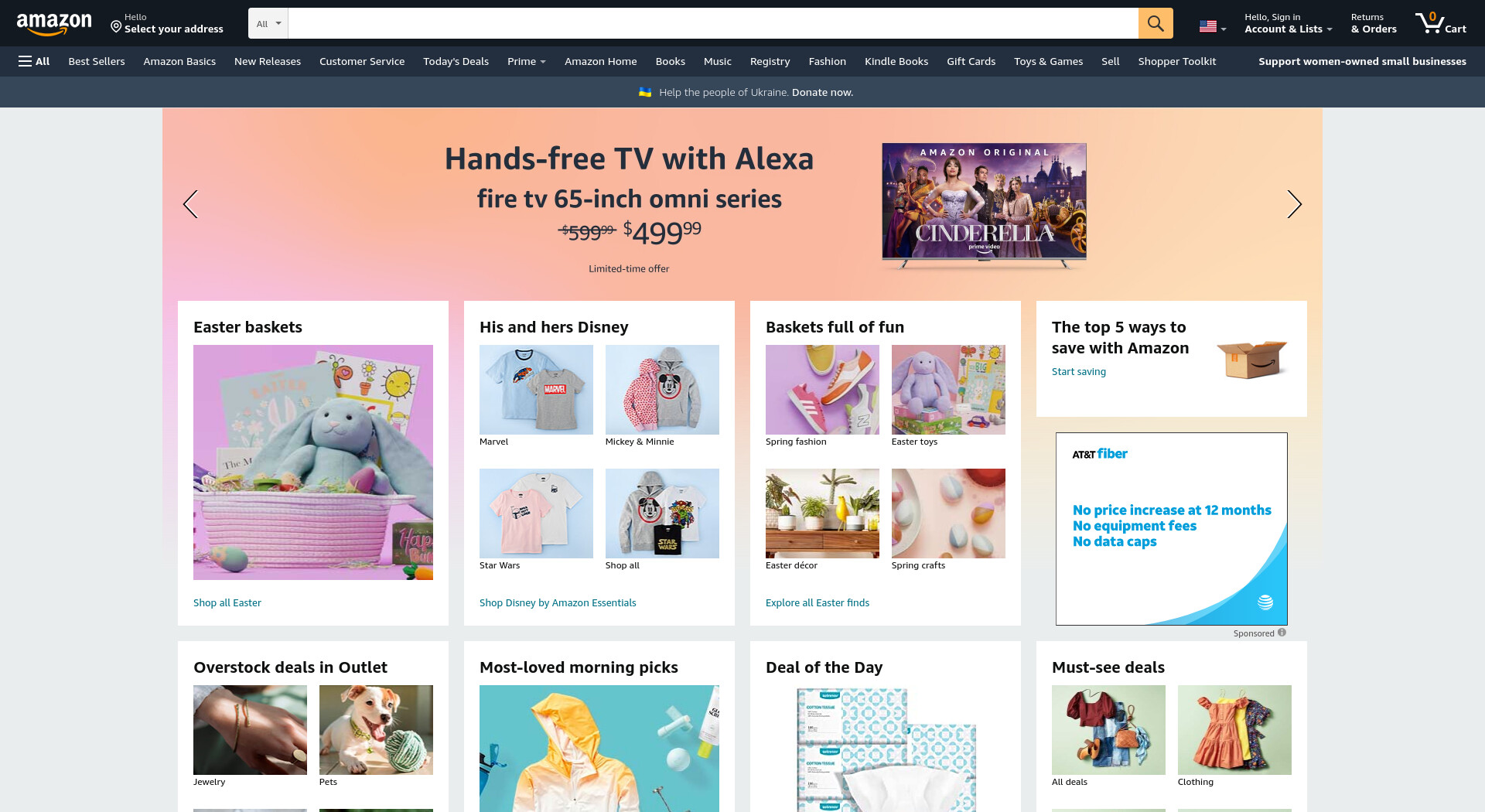This screenshot has width=1485, height=812.
Task: Click the orange search magnifier button
Action: (x=1156, y=23)
